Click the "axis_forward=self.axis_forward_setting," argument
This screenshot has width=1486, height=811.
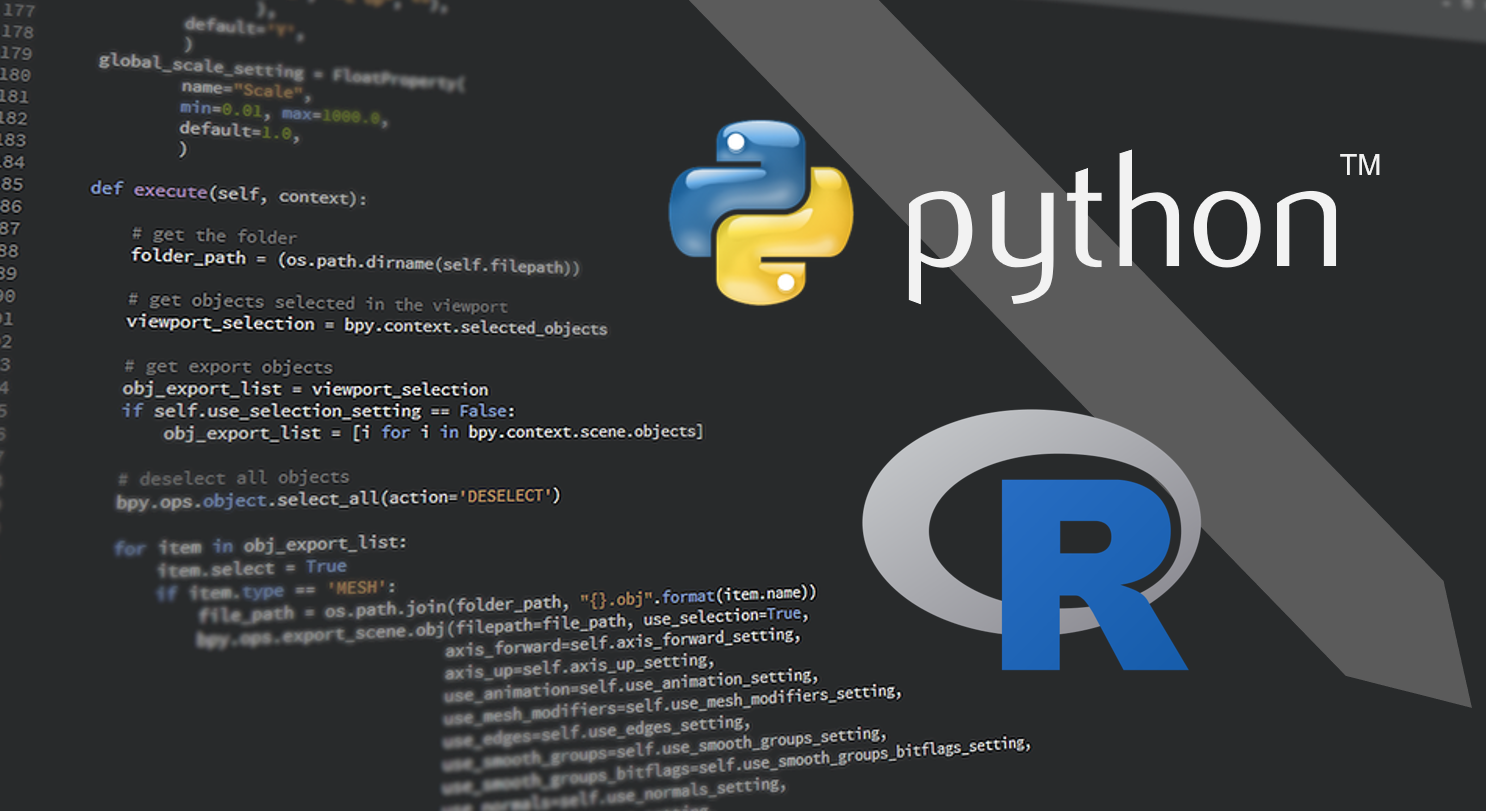click(x=622, y=642)
